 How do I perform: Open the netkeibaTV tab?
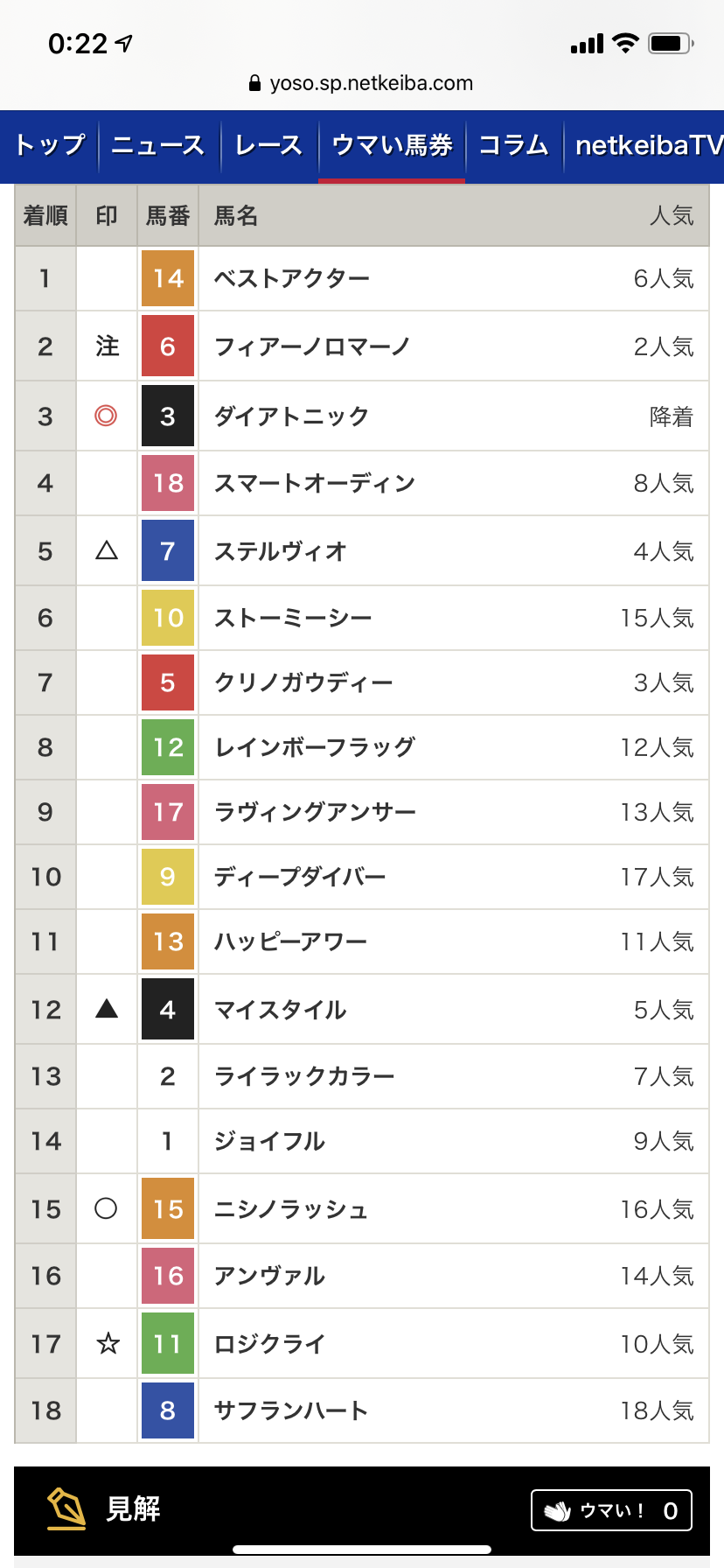click(x=648, y=146)
